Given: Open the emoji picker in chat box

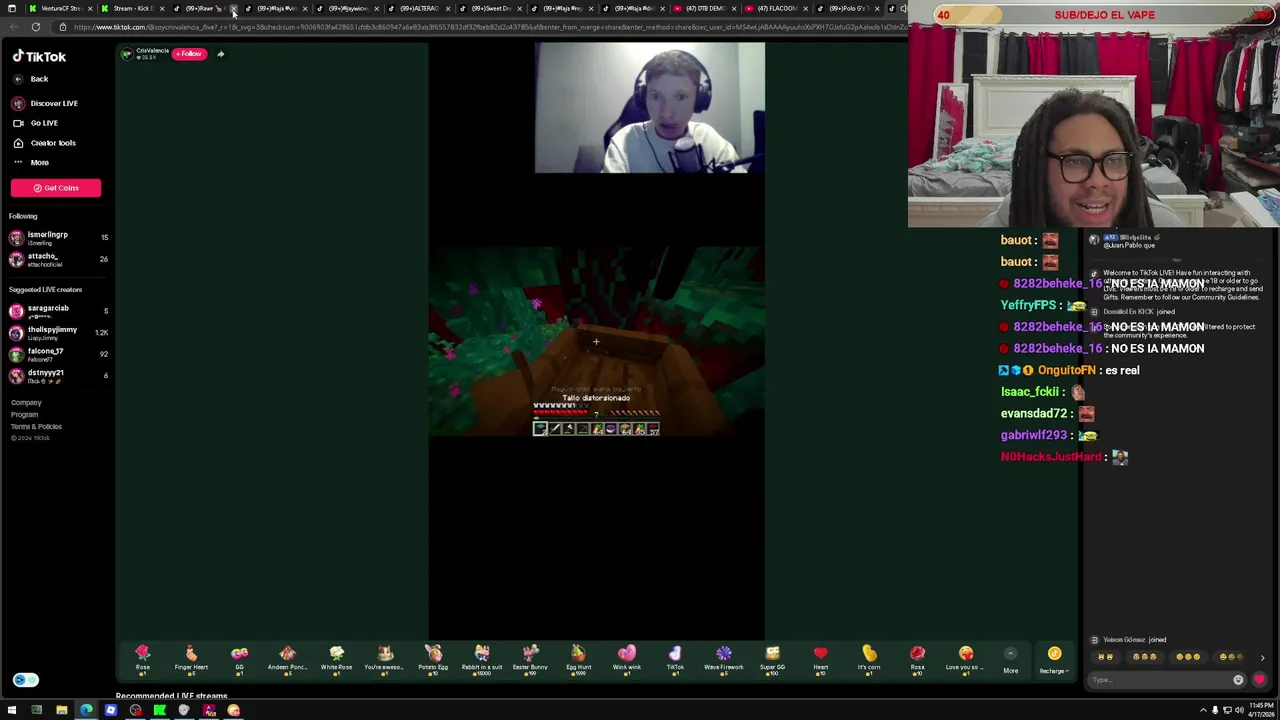Looking at the screenshot, I should 1238,680.
